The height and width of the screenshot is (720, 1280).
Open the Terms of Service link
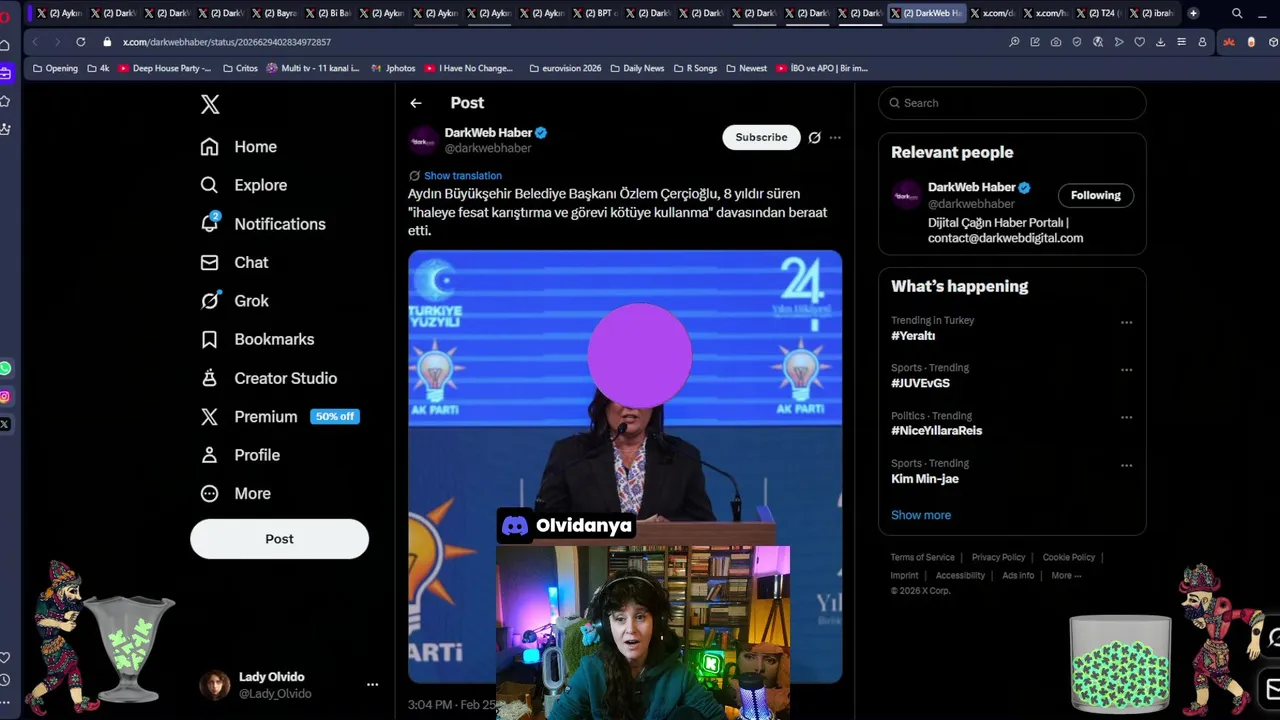tap(923, 557)
